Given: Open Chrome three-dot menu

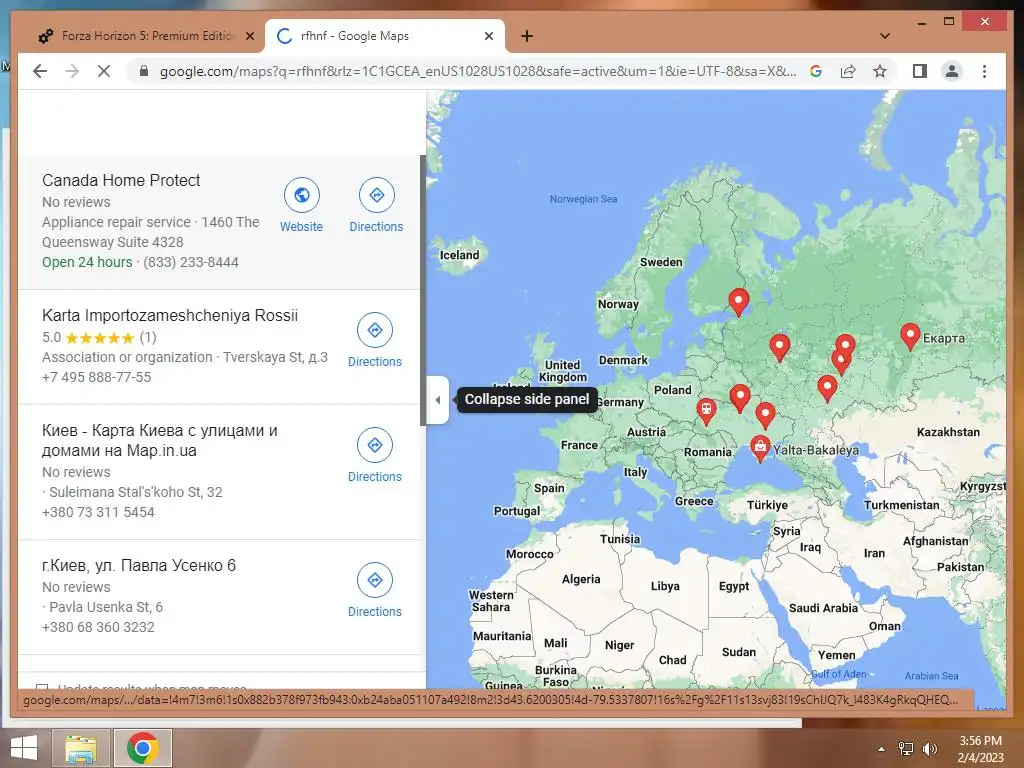Looking at the screenshot, I should (984, 71).
